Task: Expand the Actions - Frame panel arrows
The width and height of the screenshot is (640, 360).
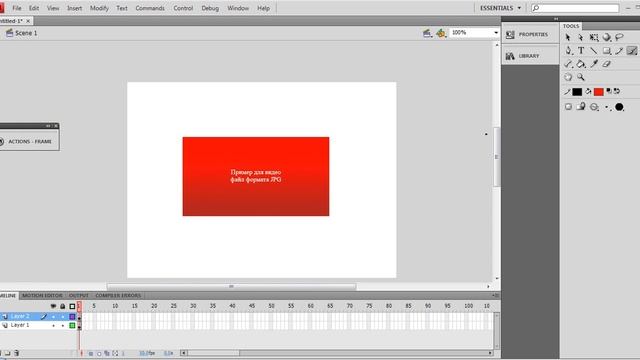Action: [x=48, y=126]
